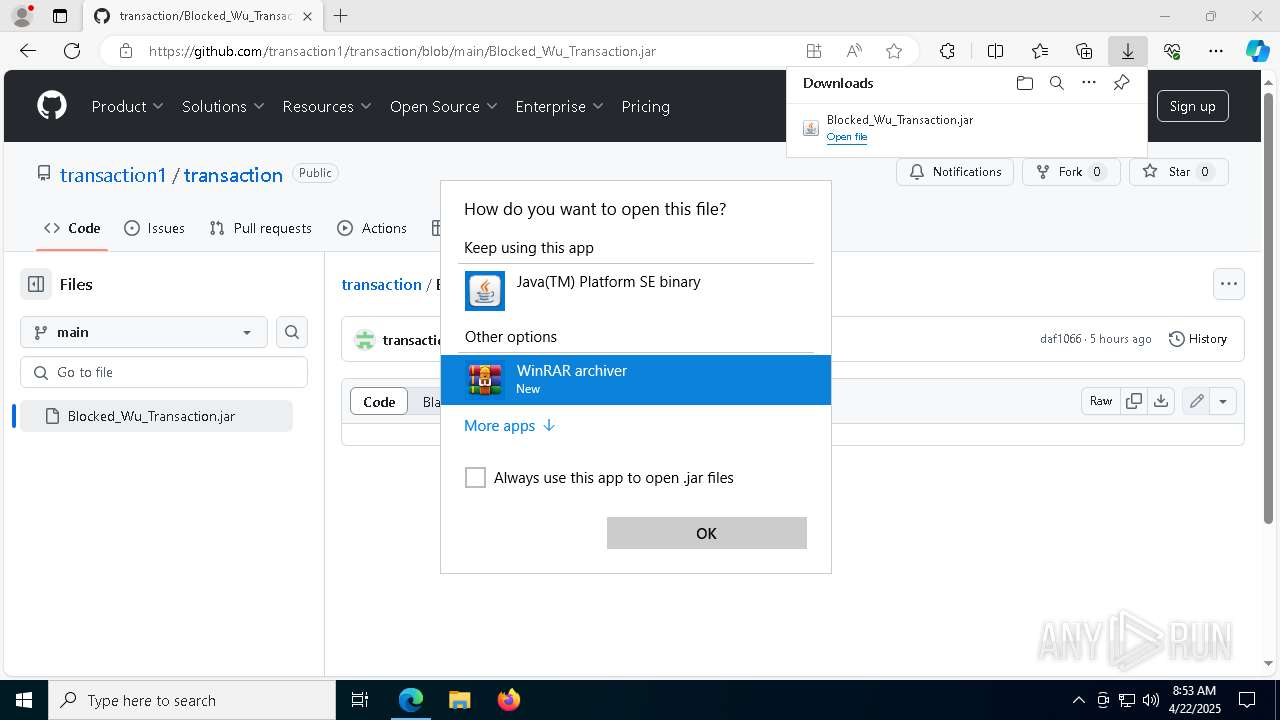Open the Windows Start menu

click(x=24, y=700)
